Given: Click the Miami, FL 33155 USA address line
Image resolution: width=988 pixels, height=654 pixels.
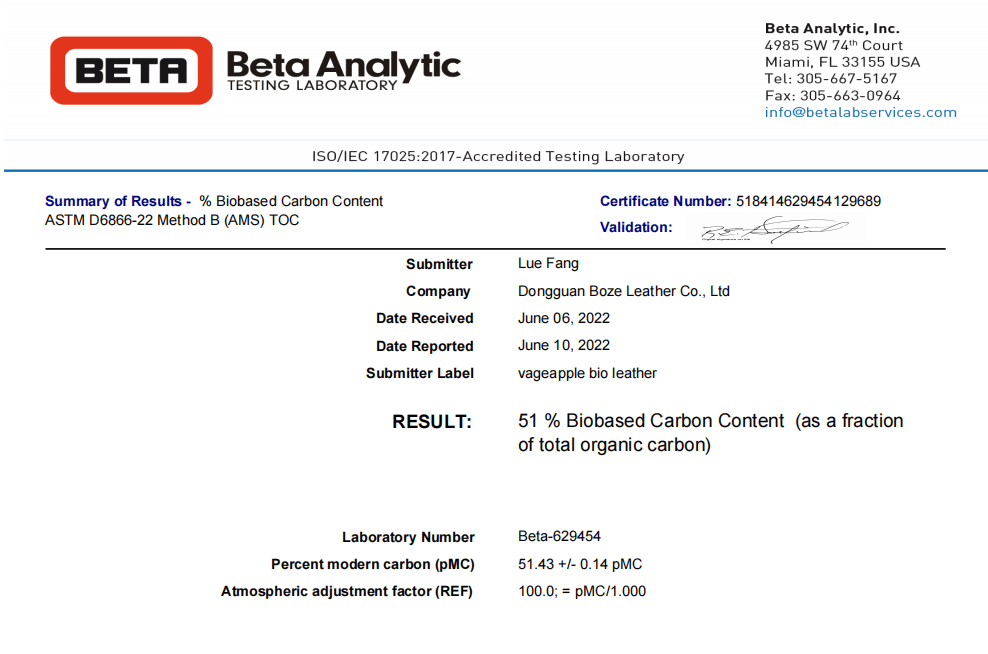Looking at the screenshot, I should coord(842,62).
